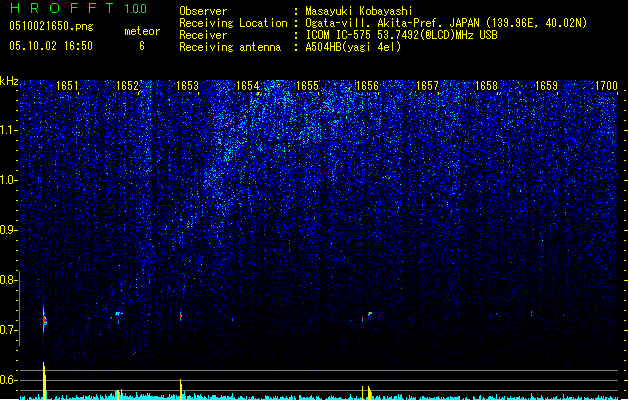Viewport: 629px width, 400px height.
Task: Click the meteor echo just before 1653
Action: point(181,316)
